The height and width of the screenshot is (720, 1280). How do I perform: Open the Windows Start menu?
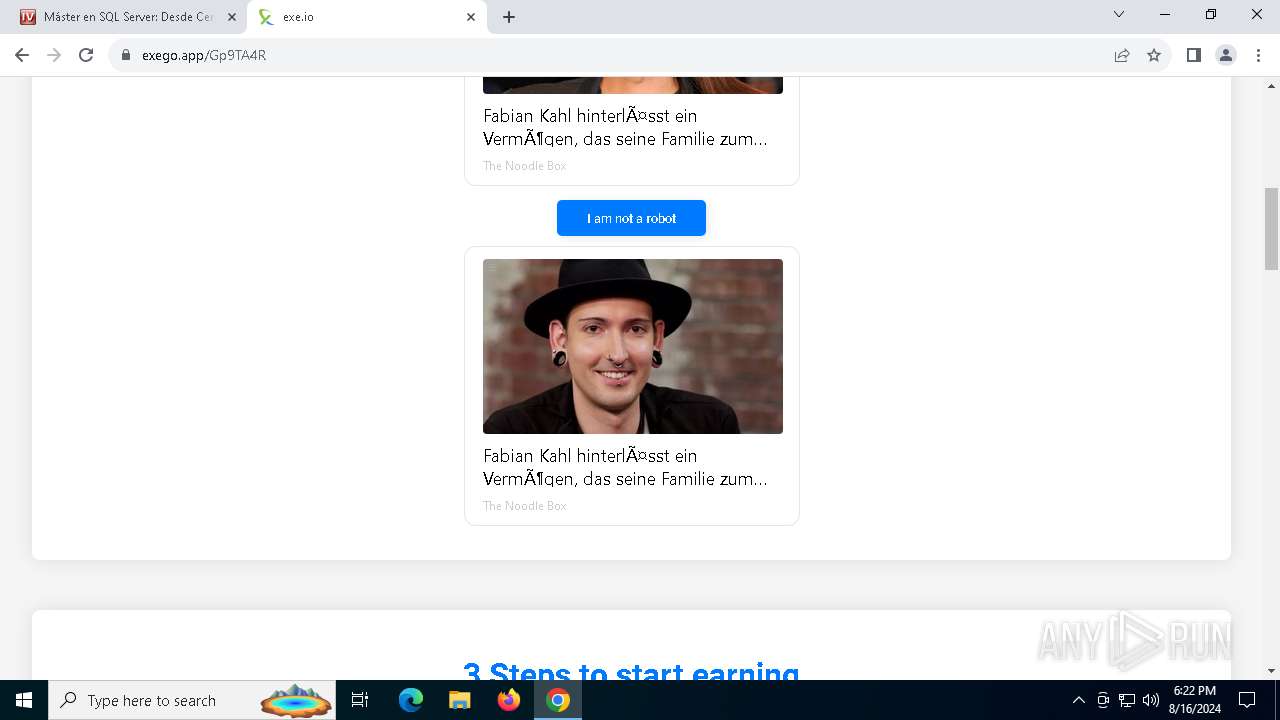click(x=24, y=700)
